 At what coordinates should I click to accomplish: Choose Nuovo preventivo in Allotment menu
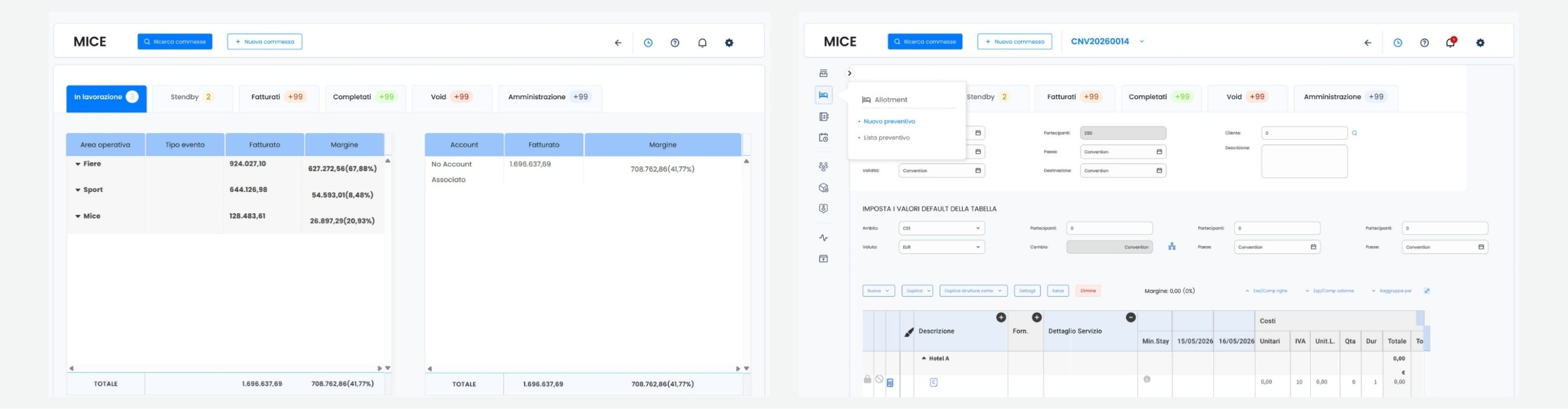click(x=889, y=121)
